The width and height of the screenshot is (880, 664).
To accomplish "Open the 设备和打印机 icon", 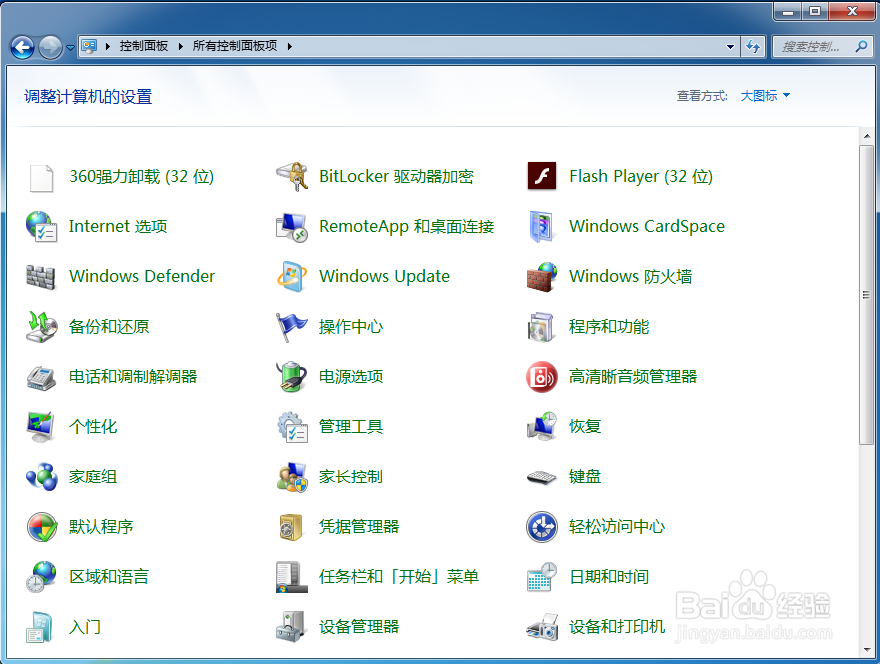I will (542, 628).
